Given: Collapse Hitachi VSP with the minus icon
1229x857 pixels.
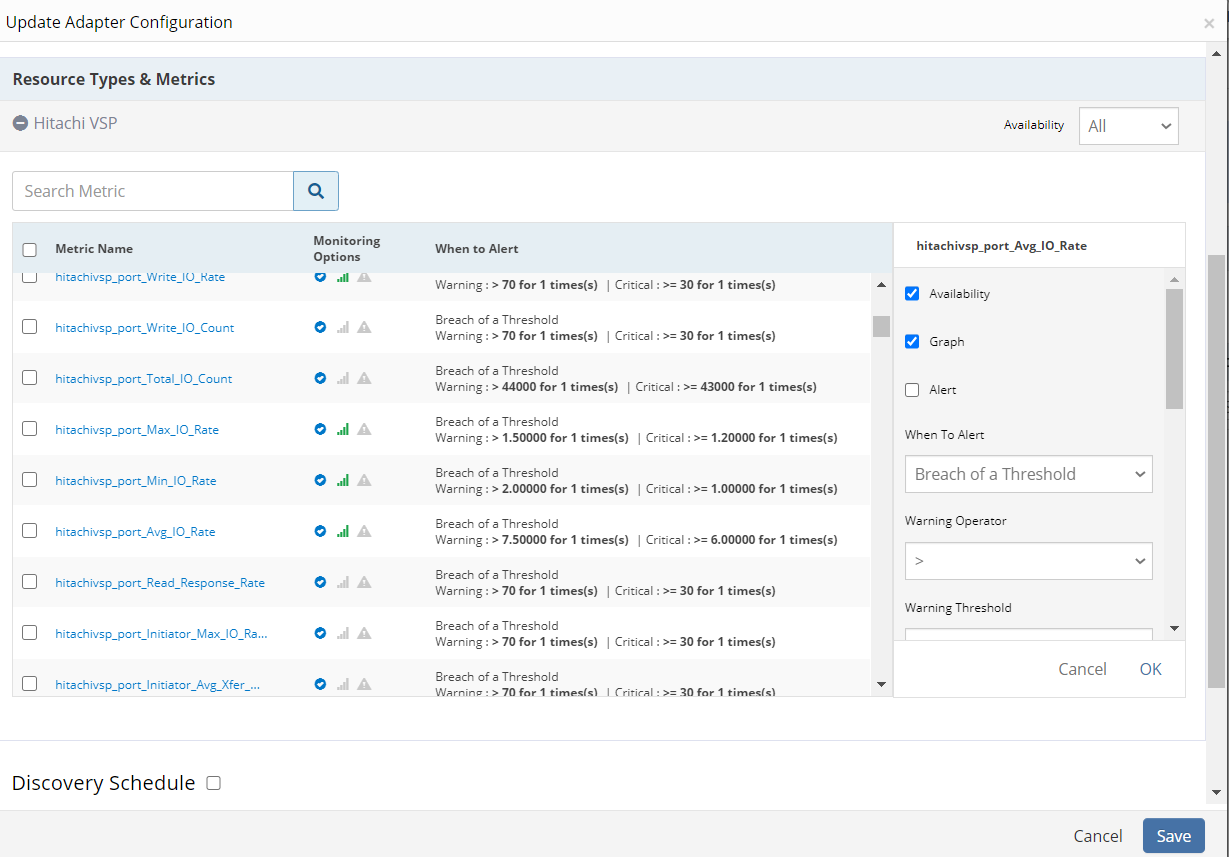Looking at the screenshot, I should (x=20, y=123).
